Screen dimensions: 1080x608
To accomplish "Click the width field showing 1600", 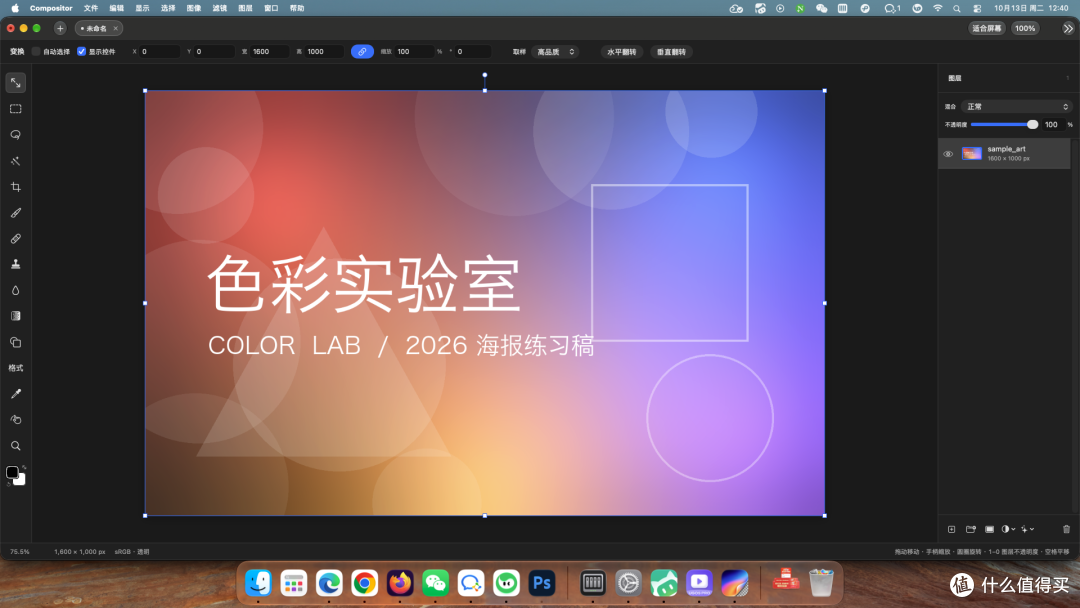I will pyautogui.click(x=269, y=52).
